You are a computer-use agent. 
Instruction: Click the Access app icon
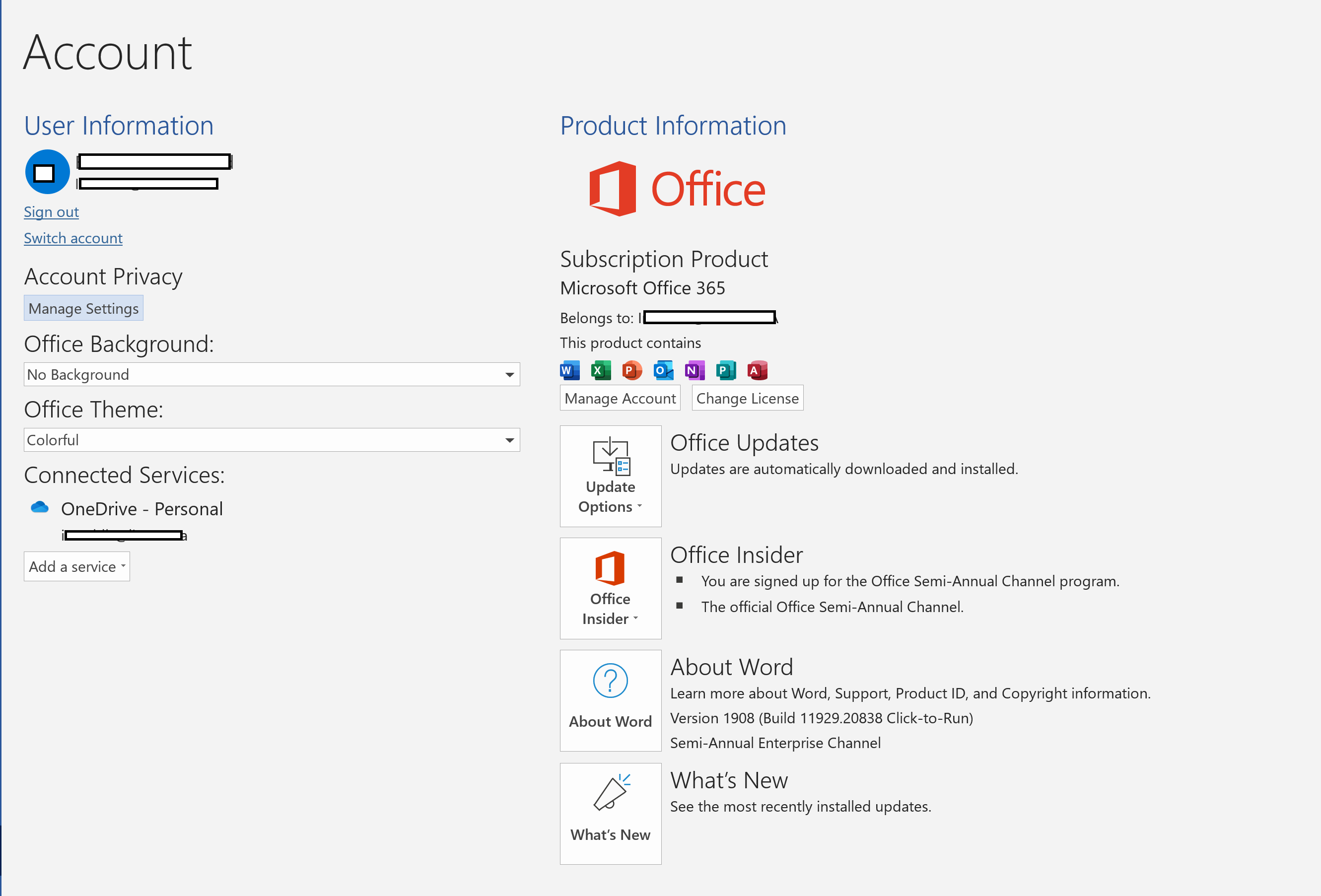point(757,370)
